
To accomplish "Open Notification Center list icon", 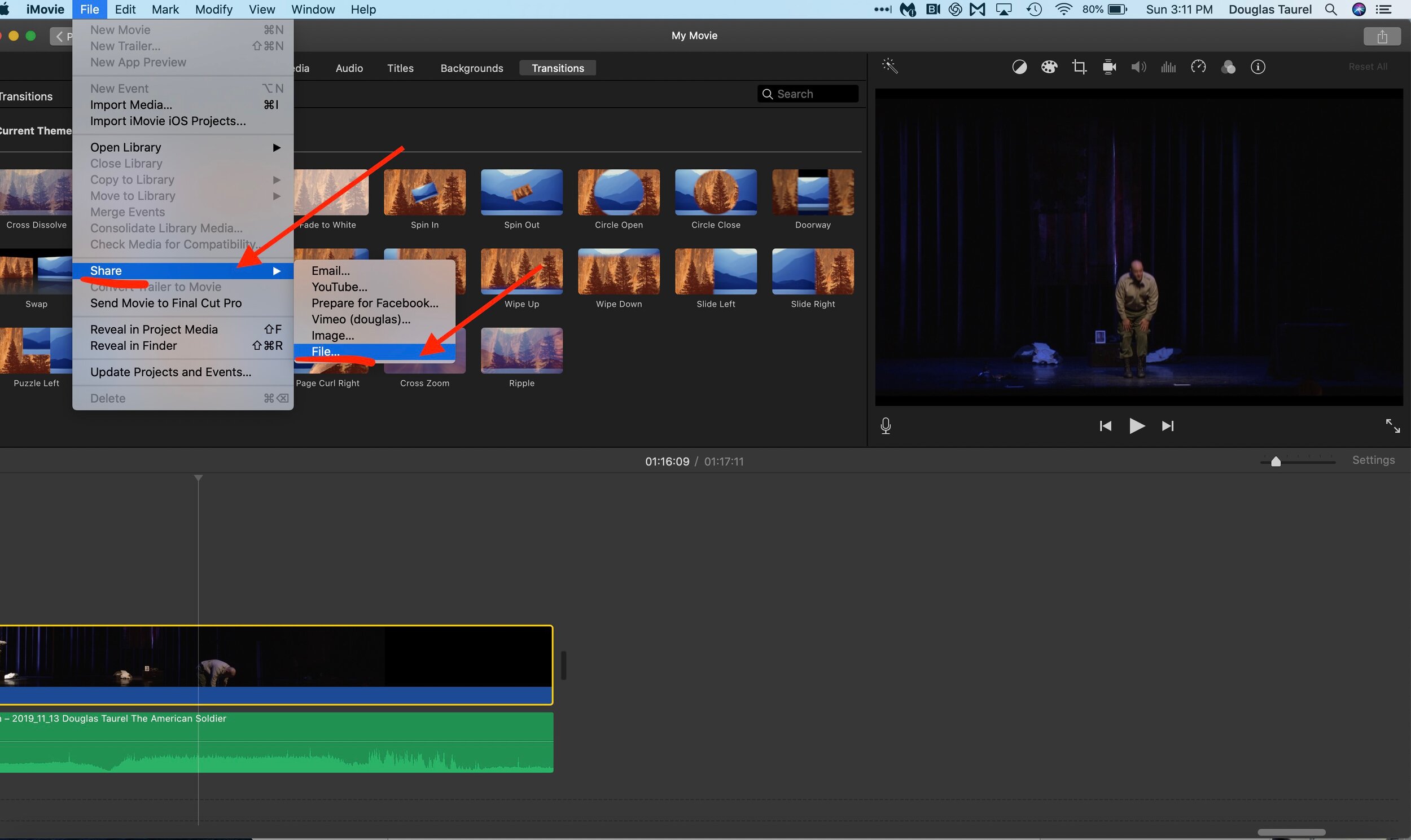I will click(x=1383, y=10).
